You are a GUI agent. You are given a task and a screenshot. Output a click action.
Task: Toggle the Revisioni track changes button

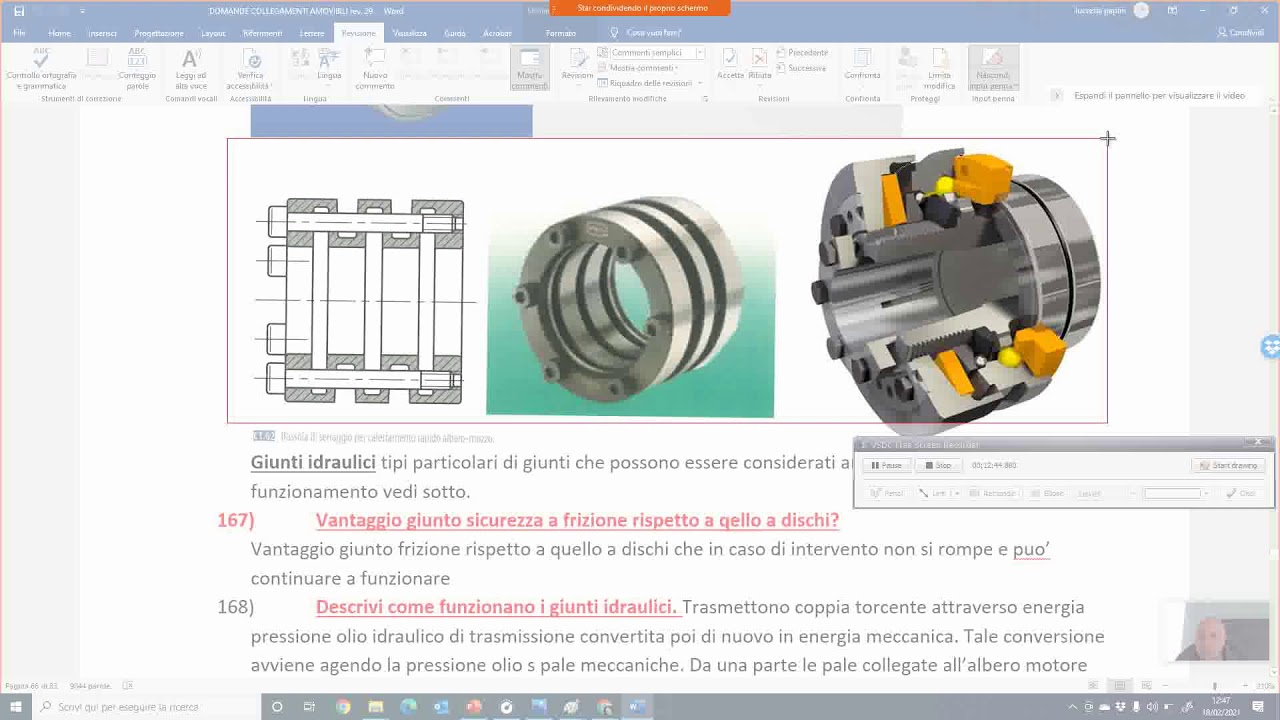coord(577,69)
